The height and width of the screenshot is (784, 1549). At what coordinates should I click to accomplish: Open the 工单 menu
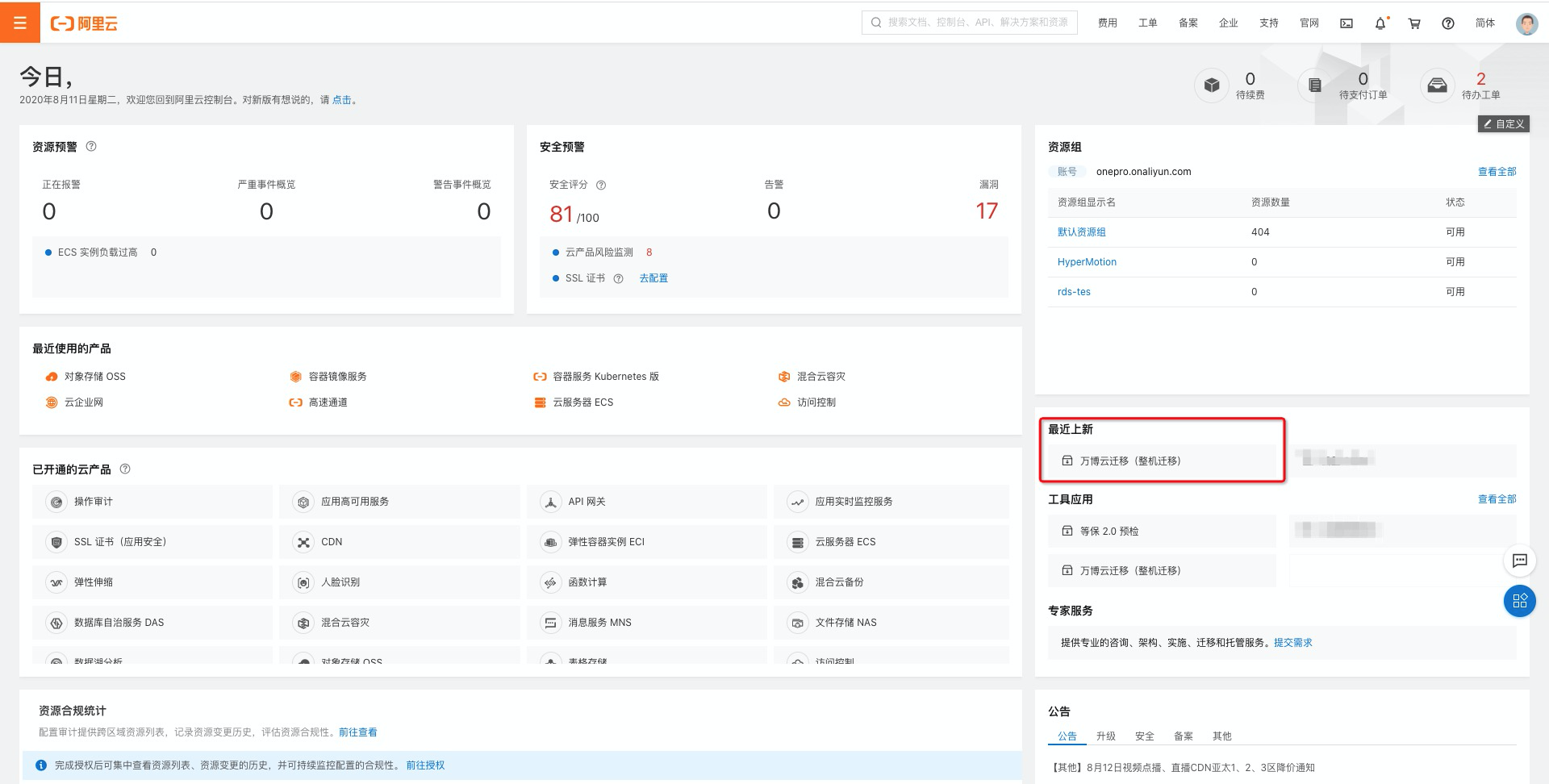[1148, 23]
